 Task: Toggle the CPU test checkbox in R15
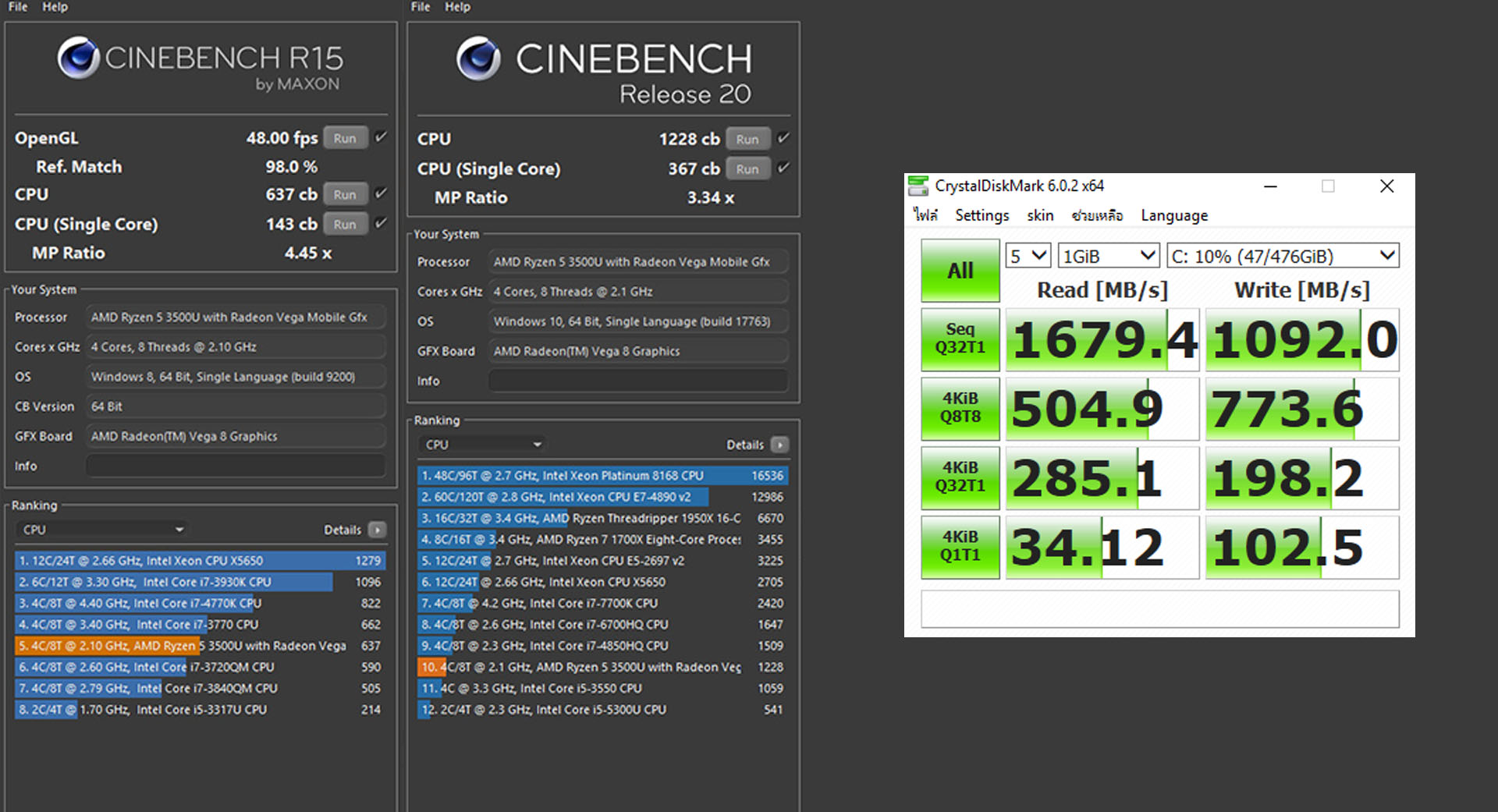[381, 193]
